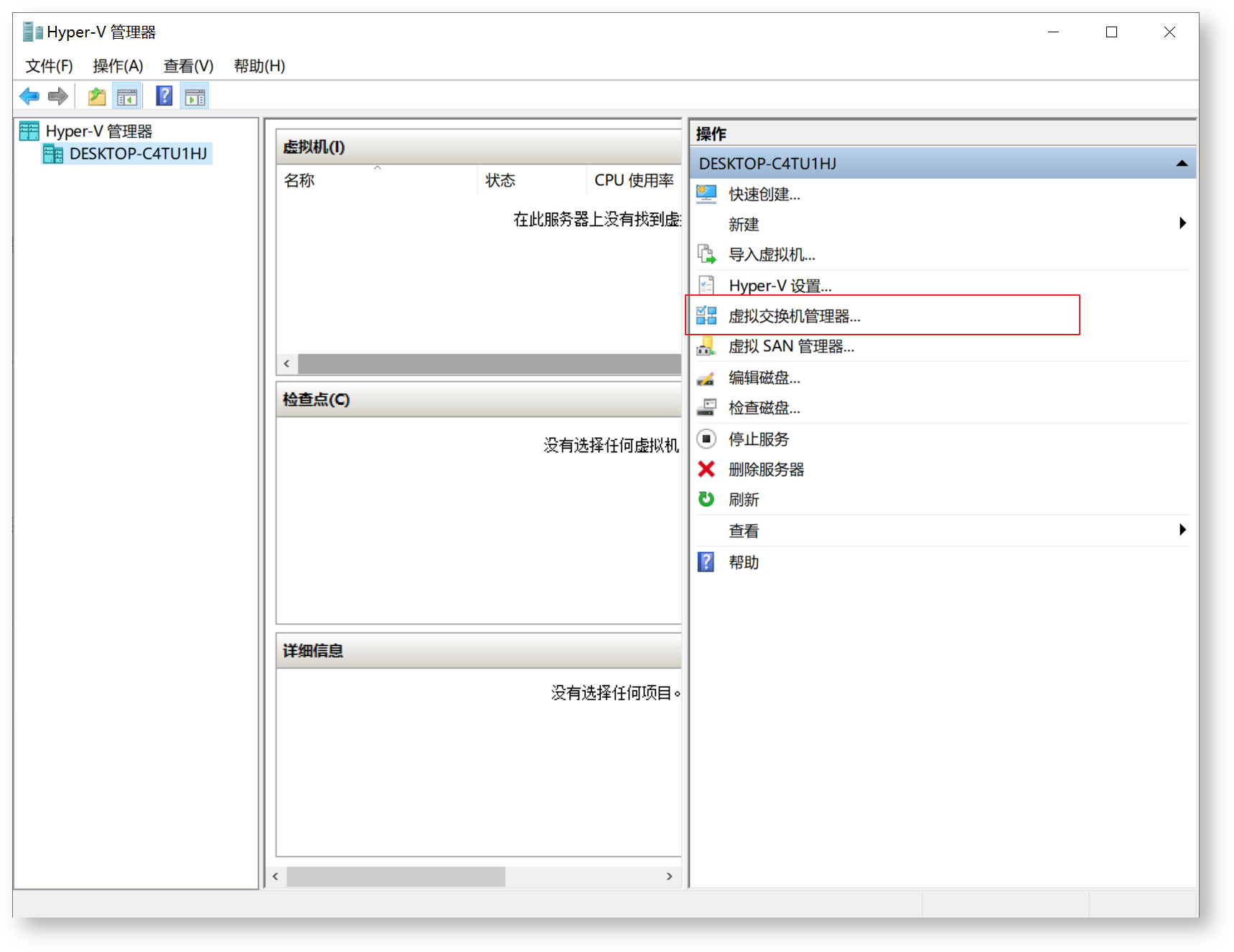
Task: Click the red X 删除服务器 icon
Action: (x=706, y=470)
